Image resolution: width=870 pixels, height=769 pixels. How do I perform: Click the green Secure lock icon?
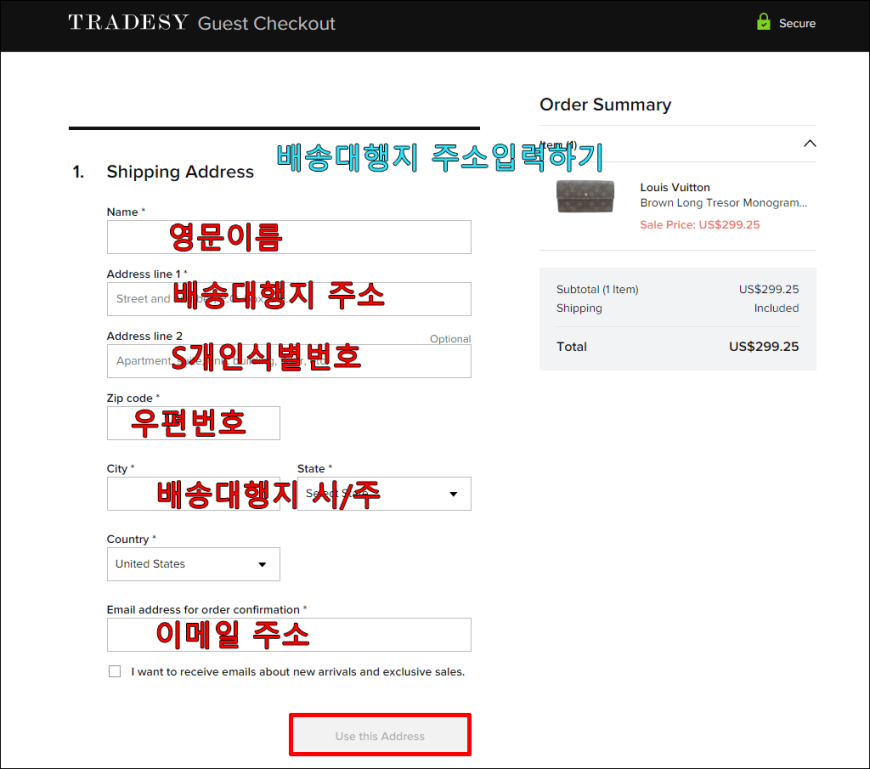[763, 22]
